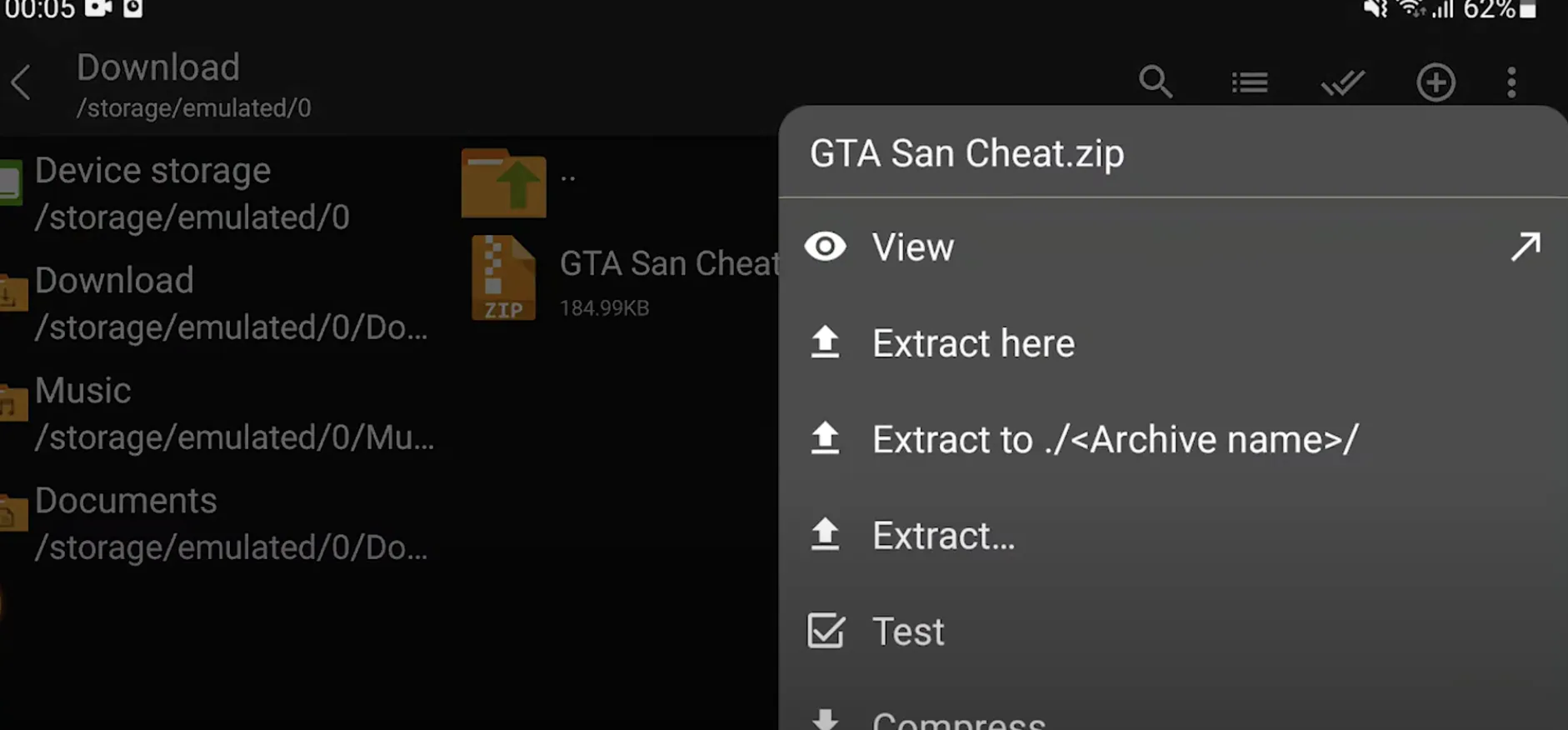Open Download bookmark in sidebar

click(221, 303)
